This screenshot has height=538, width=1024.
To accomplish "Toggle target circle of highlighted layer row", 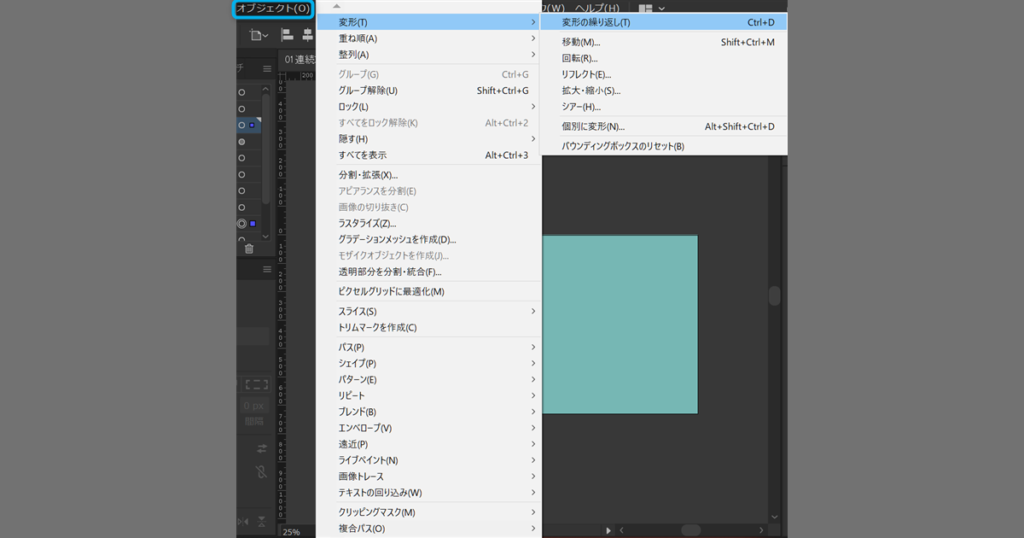I will pos(242,125).
